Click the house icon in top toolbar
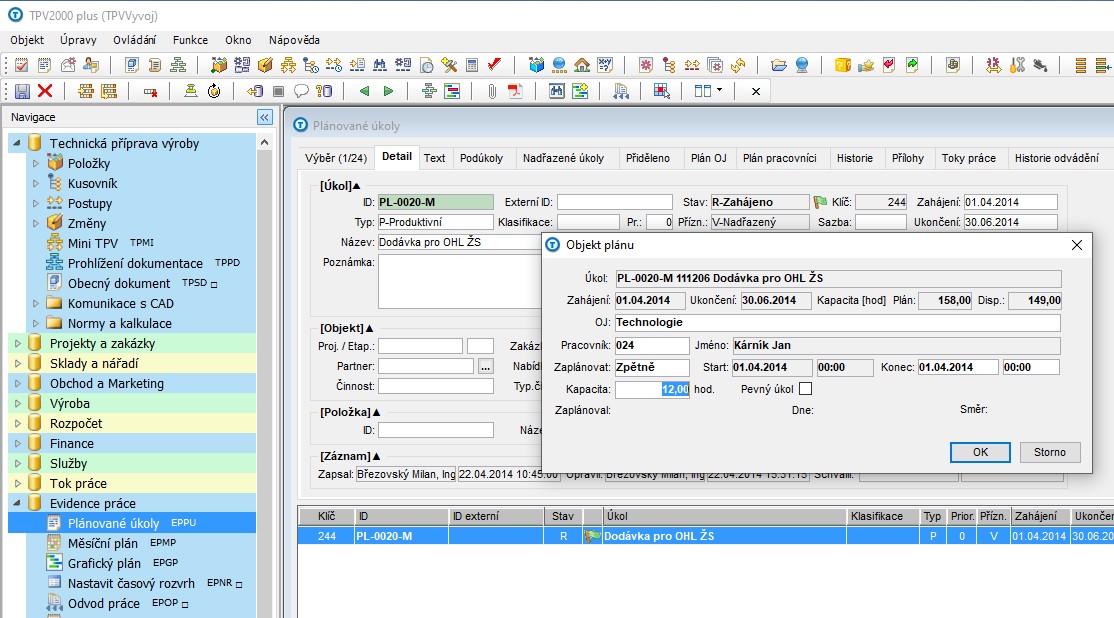This screenshot has height=618, width=1114. [582, 65]
